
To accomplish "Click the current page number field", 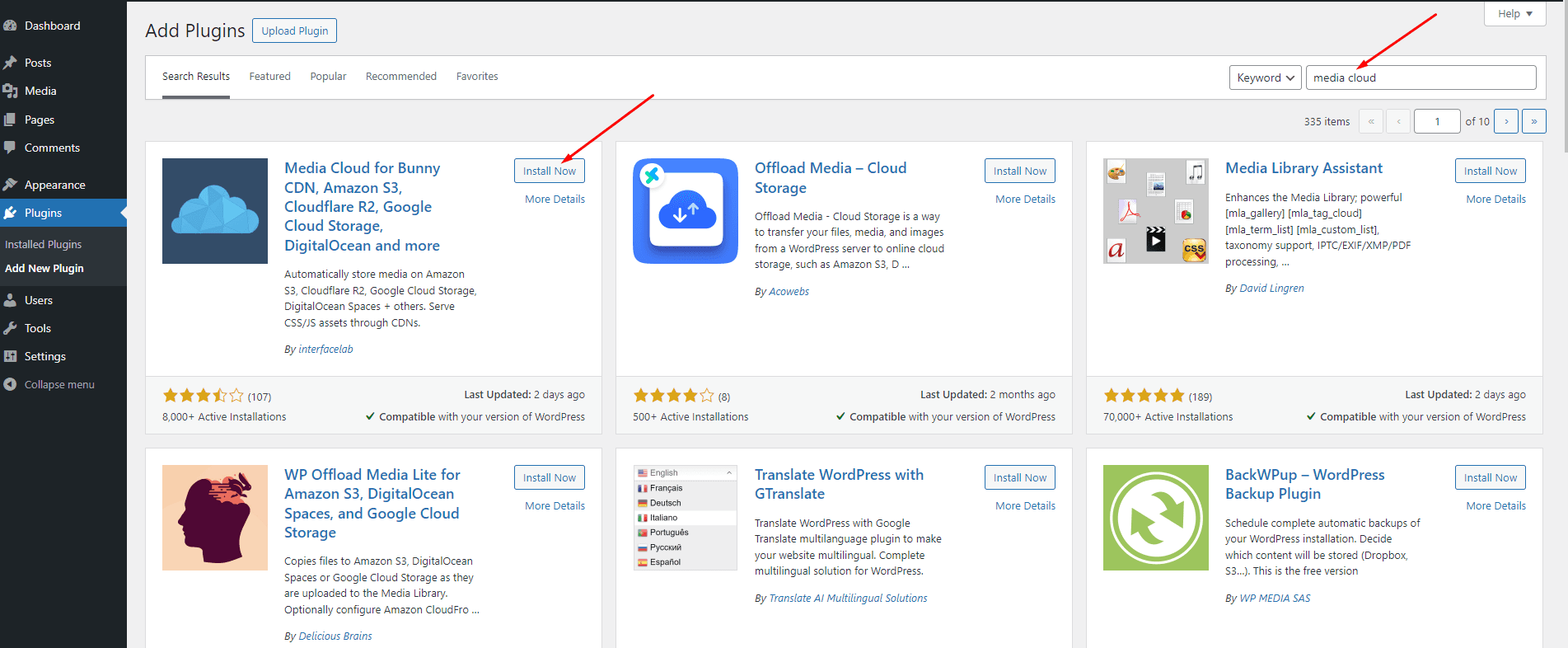I will (x=1437, y=121).
